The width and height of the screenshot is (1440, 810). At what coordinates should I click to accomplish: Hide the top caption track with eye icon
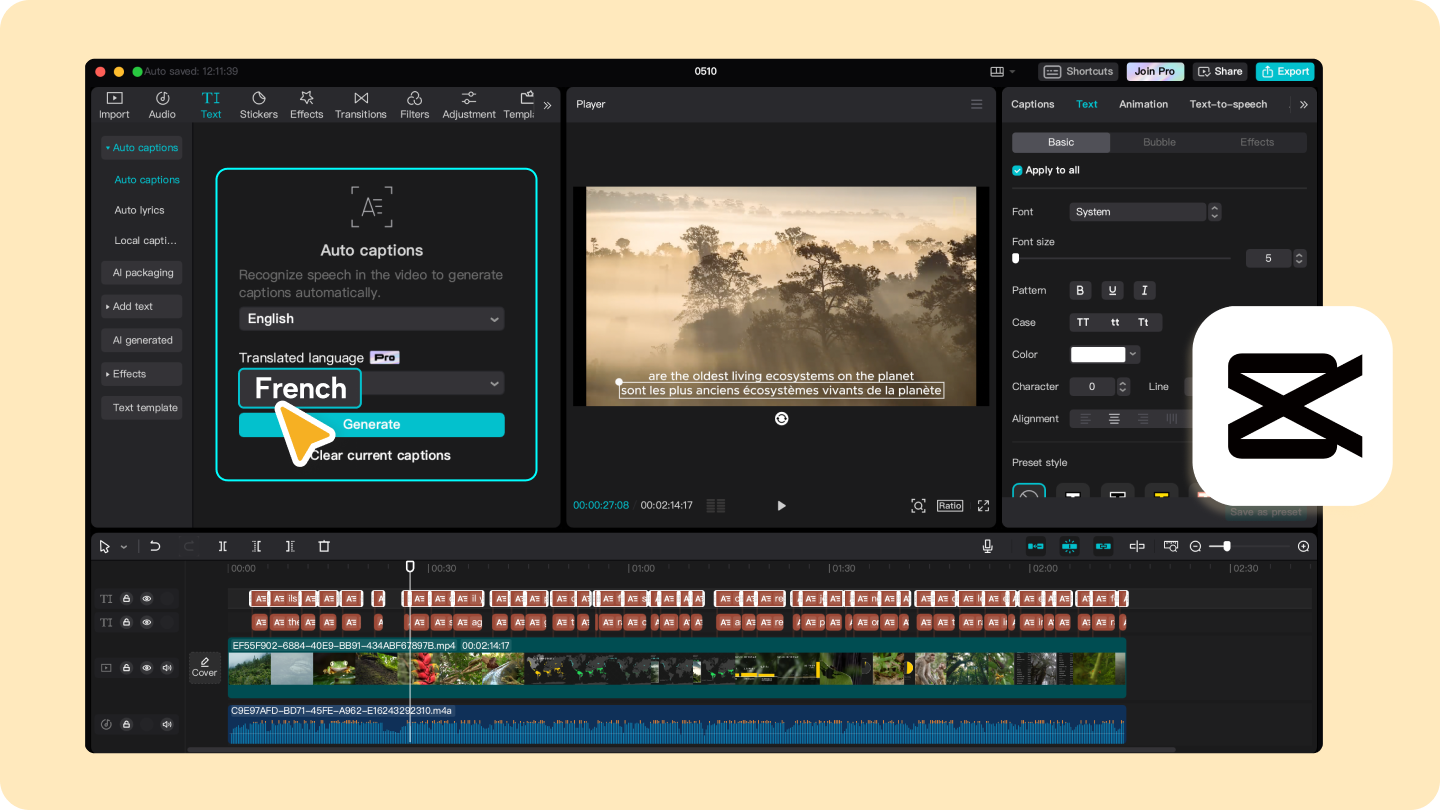[x=147, y=599]
